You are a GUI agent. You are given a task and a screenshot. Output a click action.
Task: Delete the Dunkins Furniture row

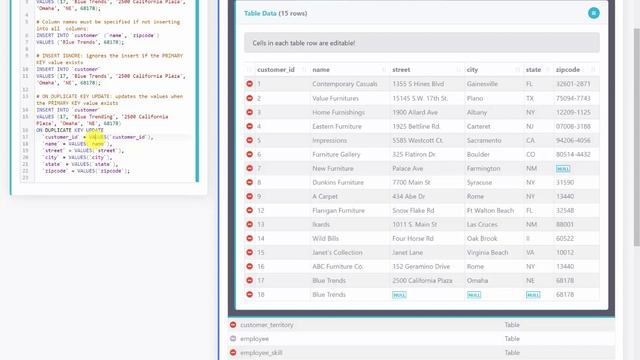249,182
